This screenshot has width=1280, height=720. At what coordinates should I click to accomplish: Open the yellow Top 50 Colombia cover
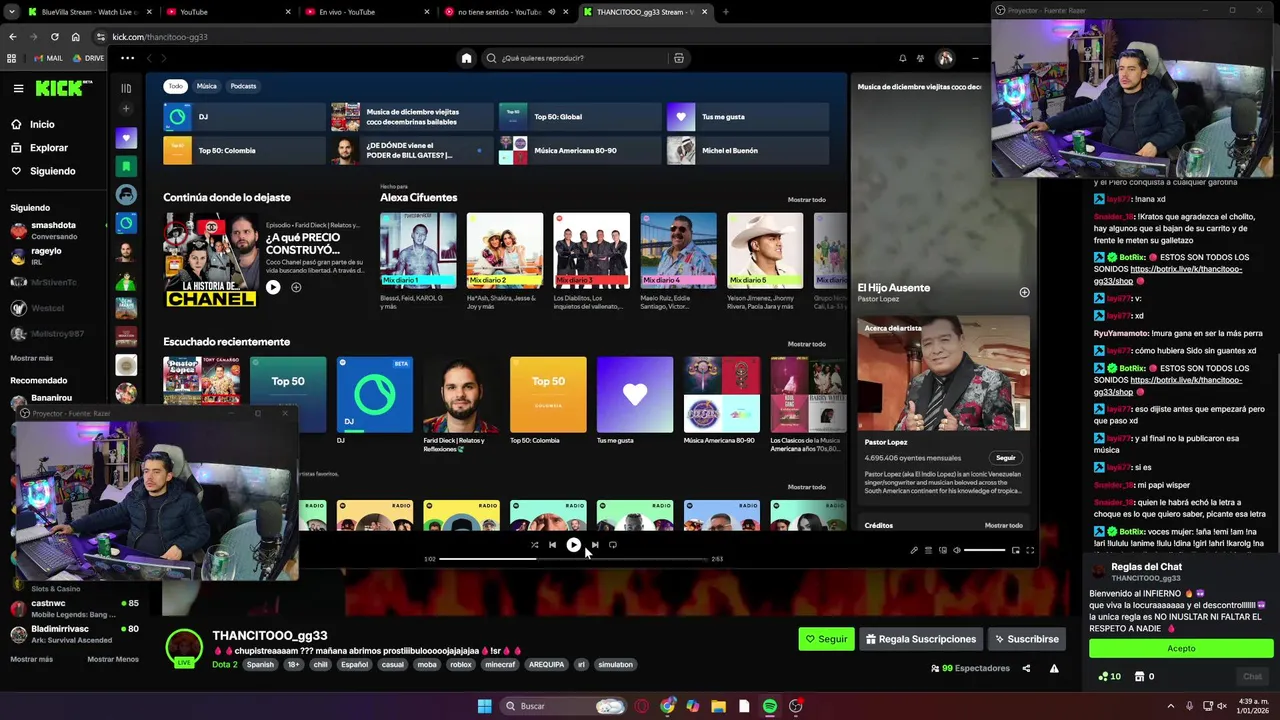[x=548, y=395]
